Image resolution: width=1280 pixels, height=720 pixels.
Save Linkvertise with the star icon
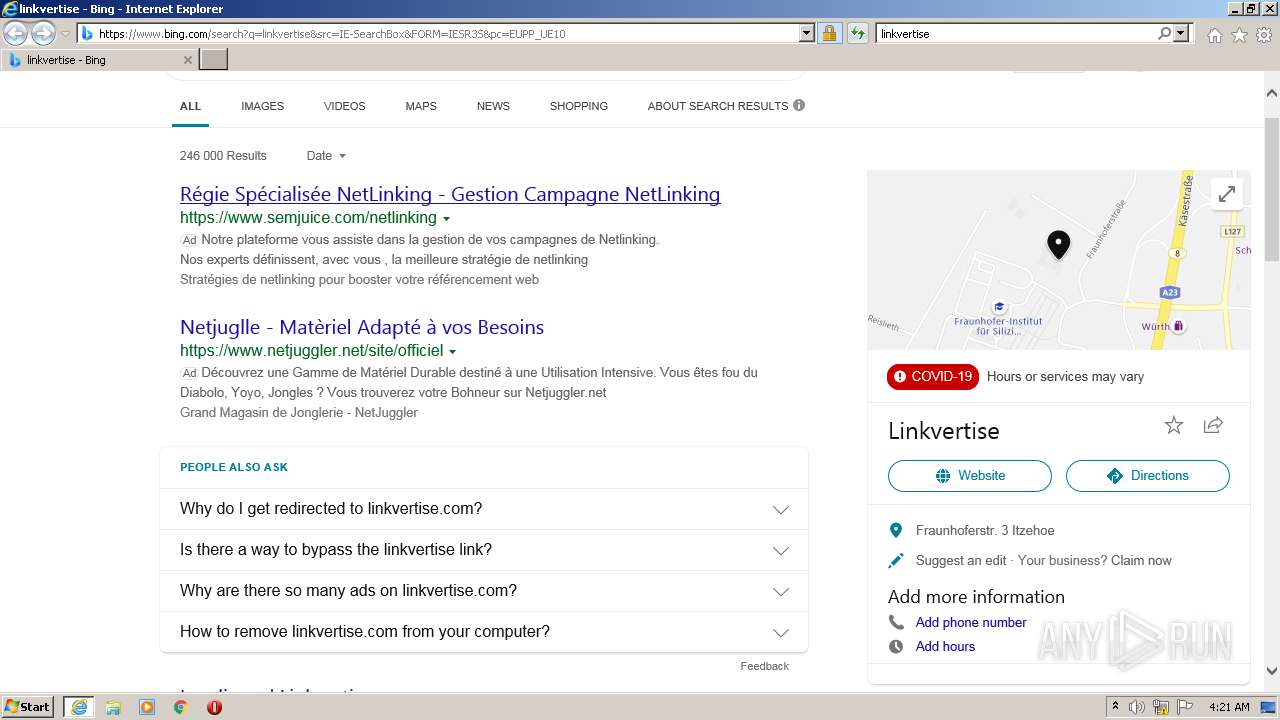tap(1174, 426)
